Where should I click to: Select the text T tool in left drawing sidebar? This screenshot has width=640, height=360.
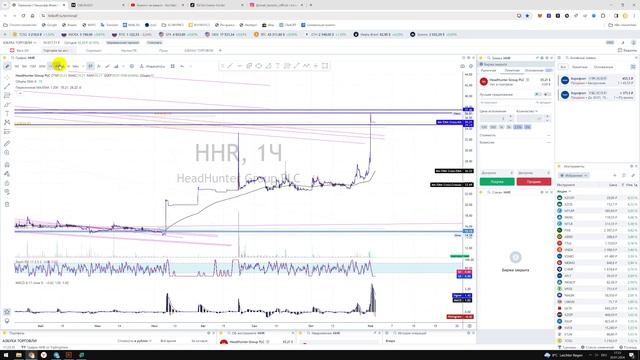7,113
